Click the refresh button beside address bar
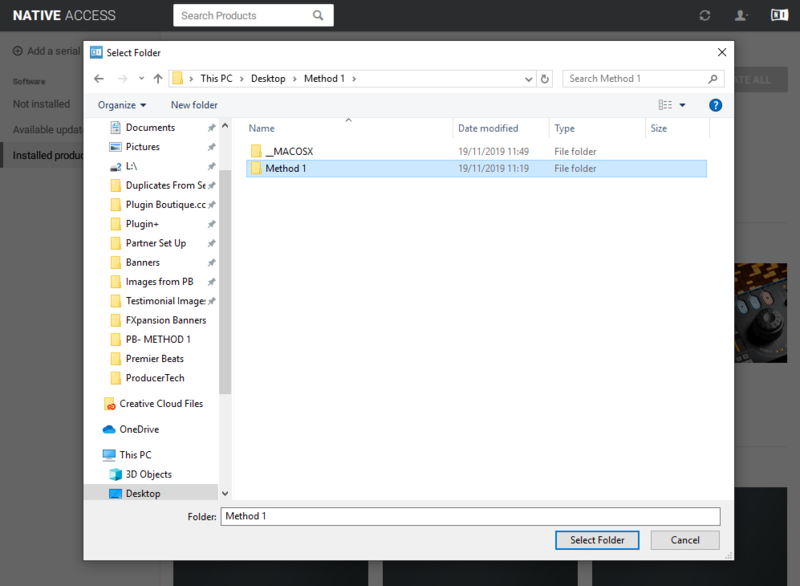 545,79
